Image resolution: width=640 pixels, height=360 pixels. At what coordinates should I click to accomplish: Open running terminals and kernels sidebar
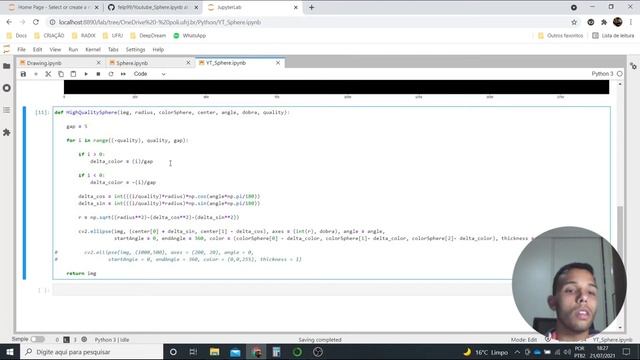click(x=7, y=88)
